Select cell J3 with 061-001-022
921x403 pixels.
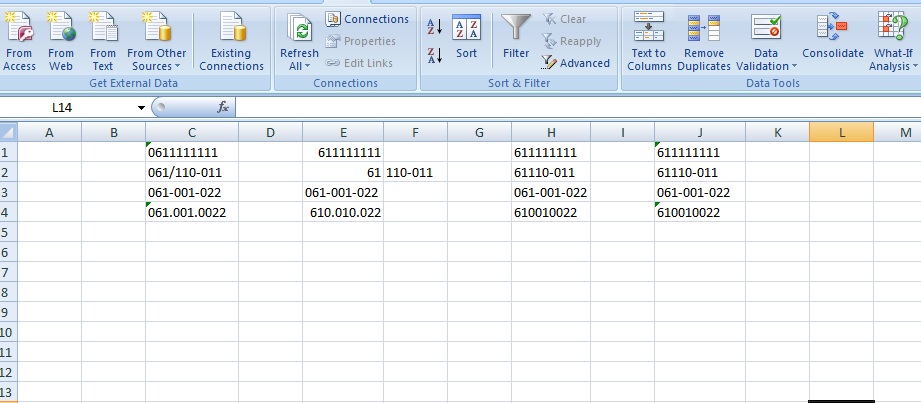click(700, 192)
